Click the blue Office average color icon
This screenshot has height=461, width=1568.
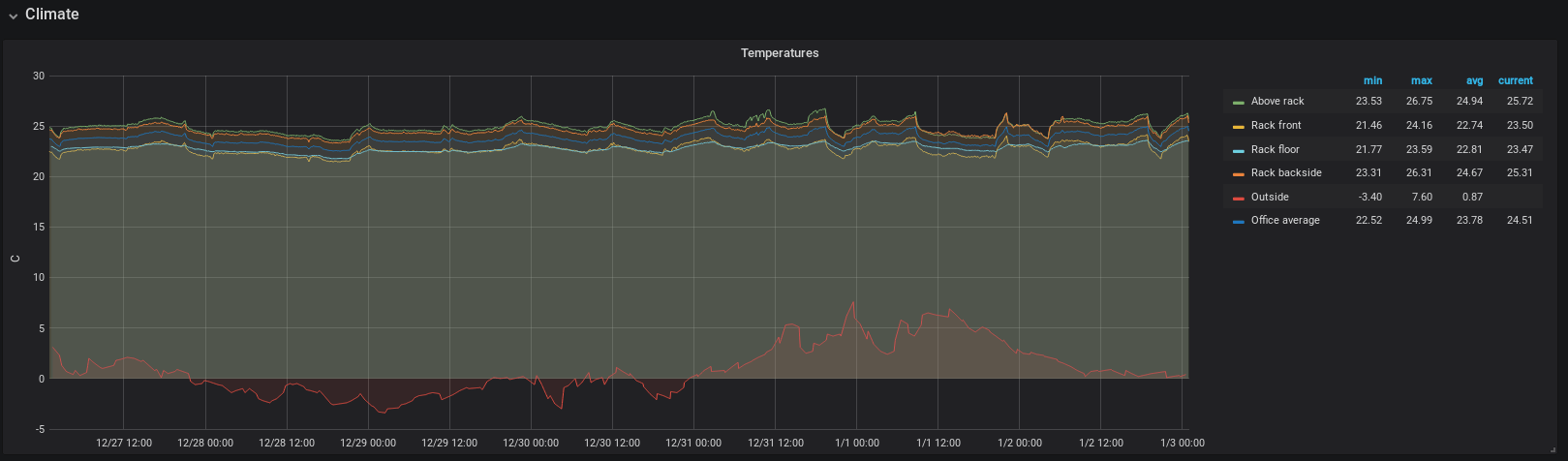tap(1238, 221)
